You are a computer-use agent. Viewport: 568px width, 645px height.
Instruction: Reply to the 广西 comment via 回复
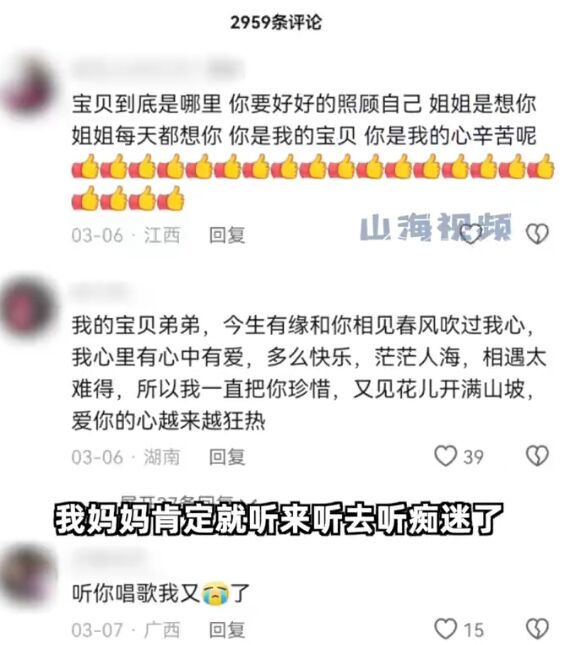[x=227, y=630]
